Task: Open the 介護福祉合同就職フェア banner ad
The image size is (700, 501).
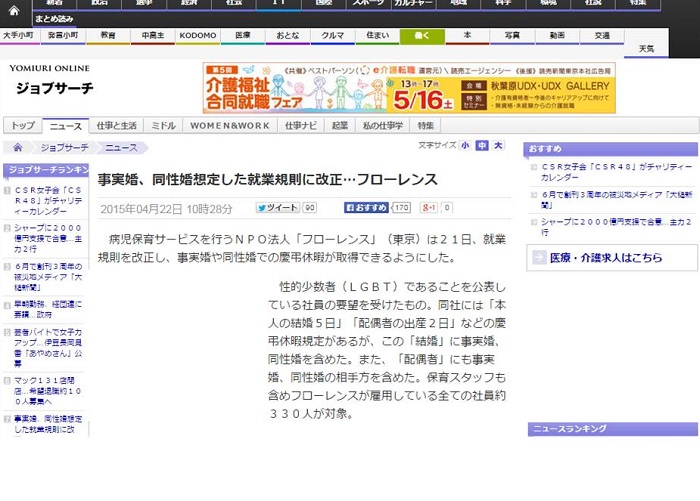Action: (409, 88)
